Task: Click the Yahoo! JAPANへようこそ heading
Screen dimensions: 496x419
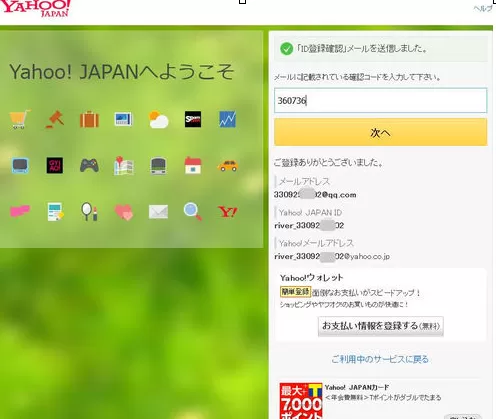Action: [122, 72]
